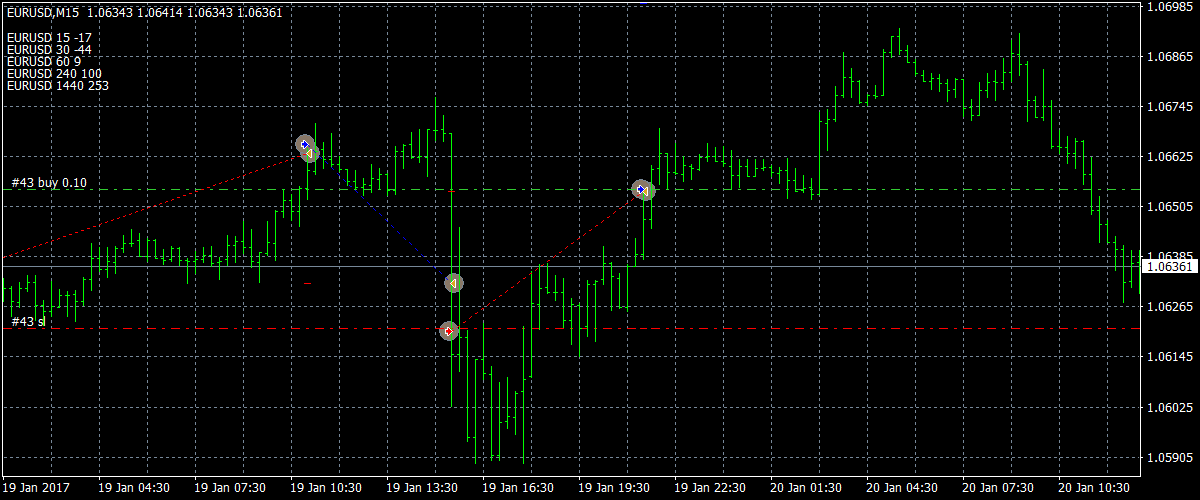Click the 'EURUSD 15 -17' indicator line
This screenshot has width=1200, height=500.
pos(49,38)
